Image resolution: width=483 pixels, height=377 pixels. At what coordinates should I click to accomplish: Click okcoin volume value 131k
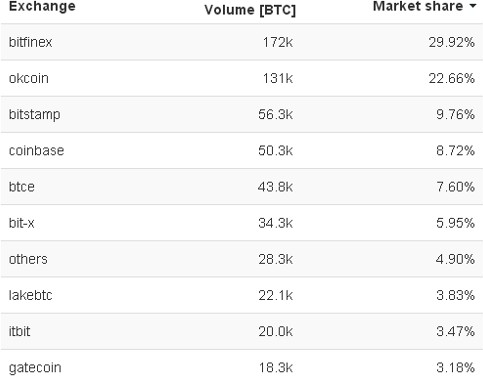278,78
